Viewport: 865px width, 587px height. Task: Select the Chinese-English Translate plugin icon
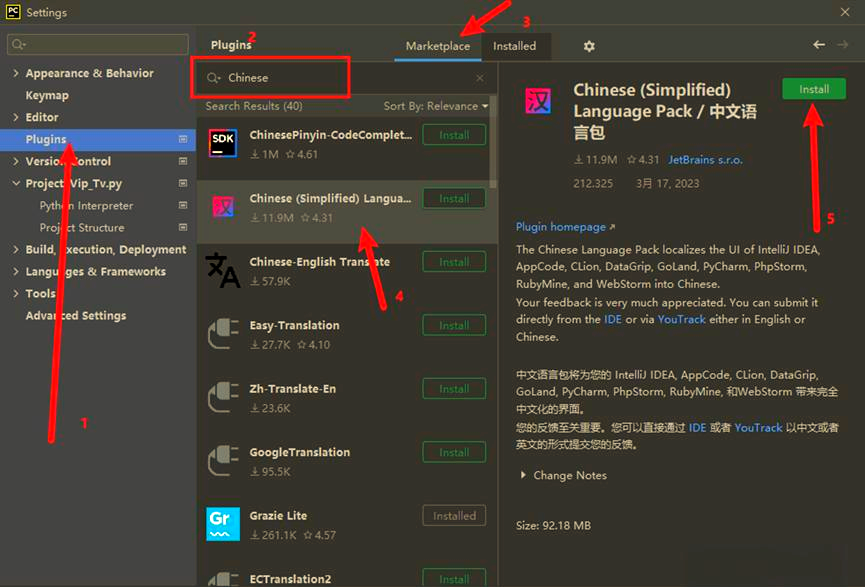pyautogui.click(x=222, y=270)
